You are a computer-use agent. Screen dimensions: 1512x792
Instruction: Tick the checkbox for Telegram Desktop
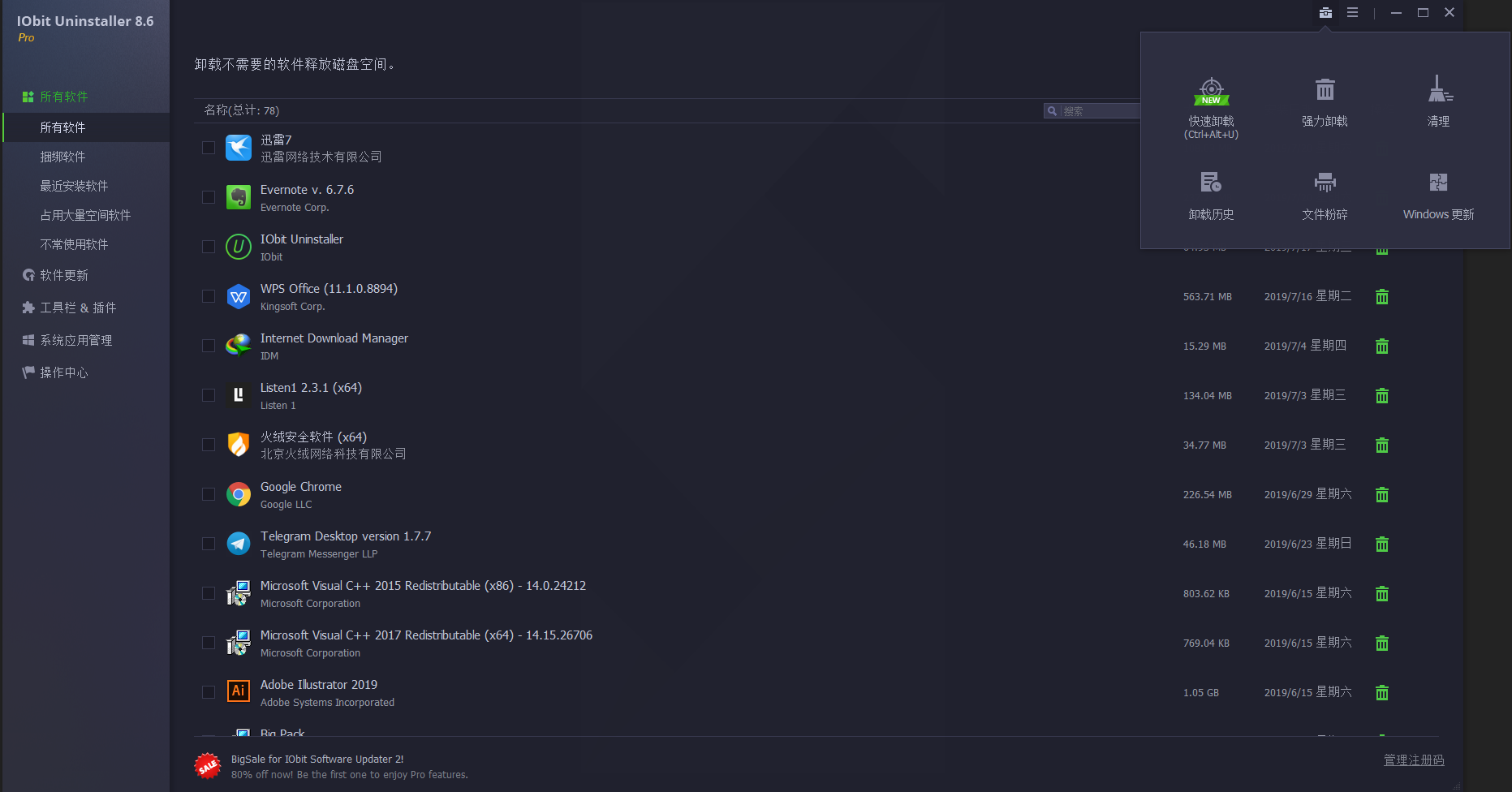click(209, 544)
